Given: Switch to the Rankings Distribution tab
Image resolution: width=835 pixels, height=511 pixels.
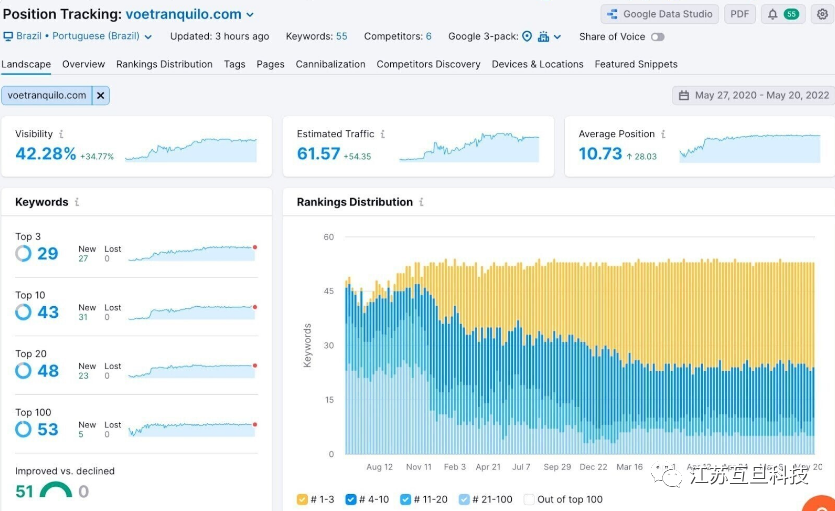Looking at the screenshot, I should pos(164,64).
